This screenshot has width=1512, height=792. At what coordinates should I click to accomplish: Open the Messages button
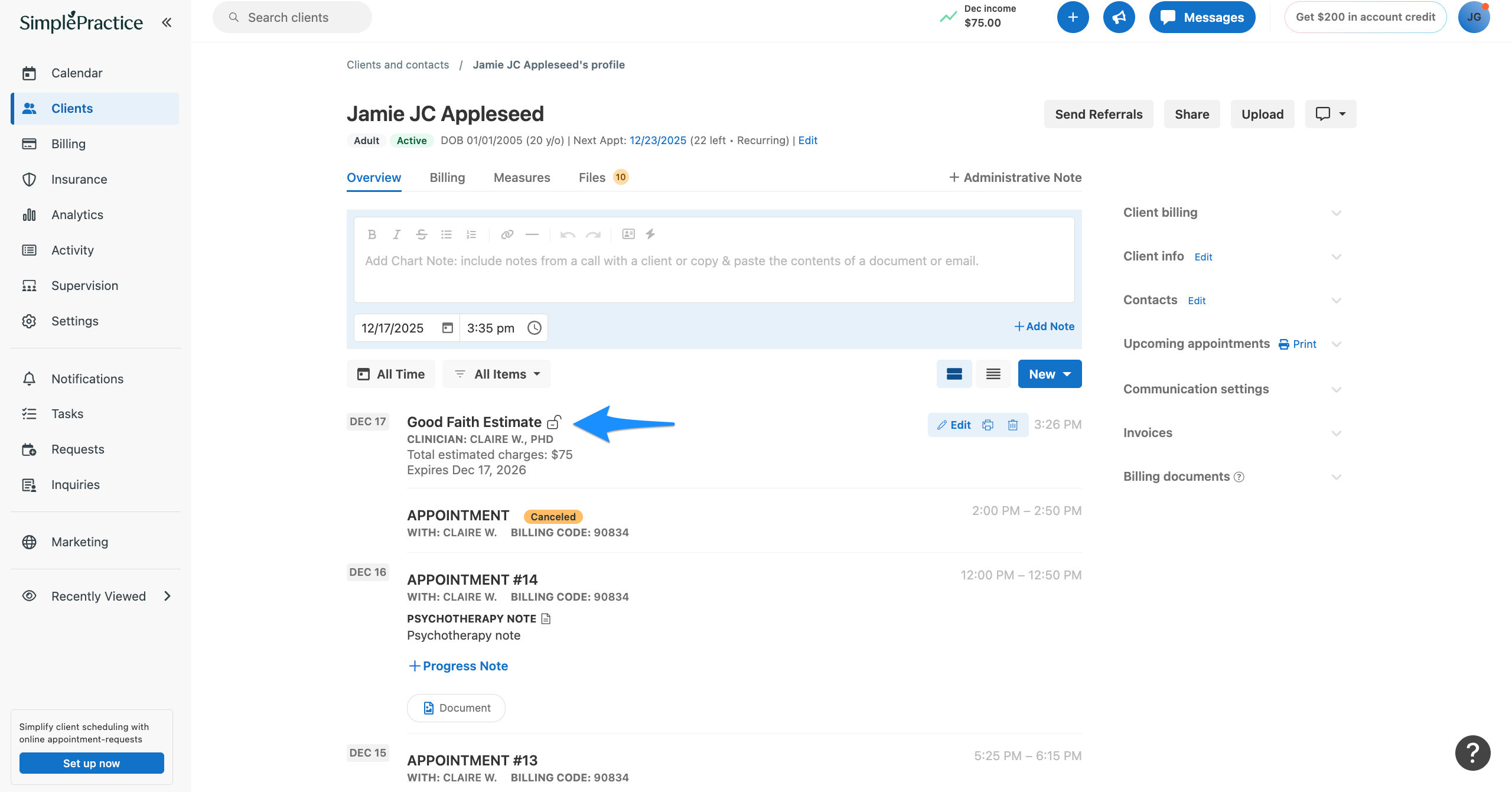pos(1202,17)
